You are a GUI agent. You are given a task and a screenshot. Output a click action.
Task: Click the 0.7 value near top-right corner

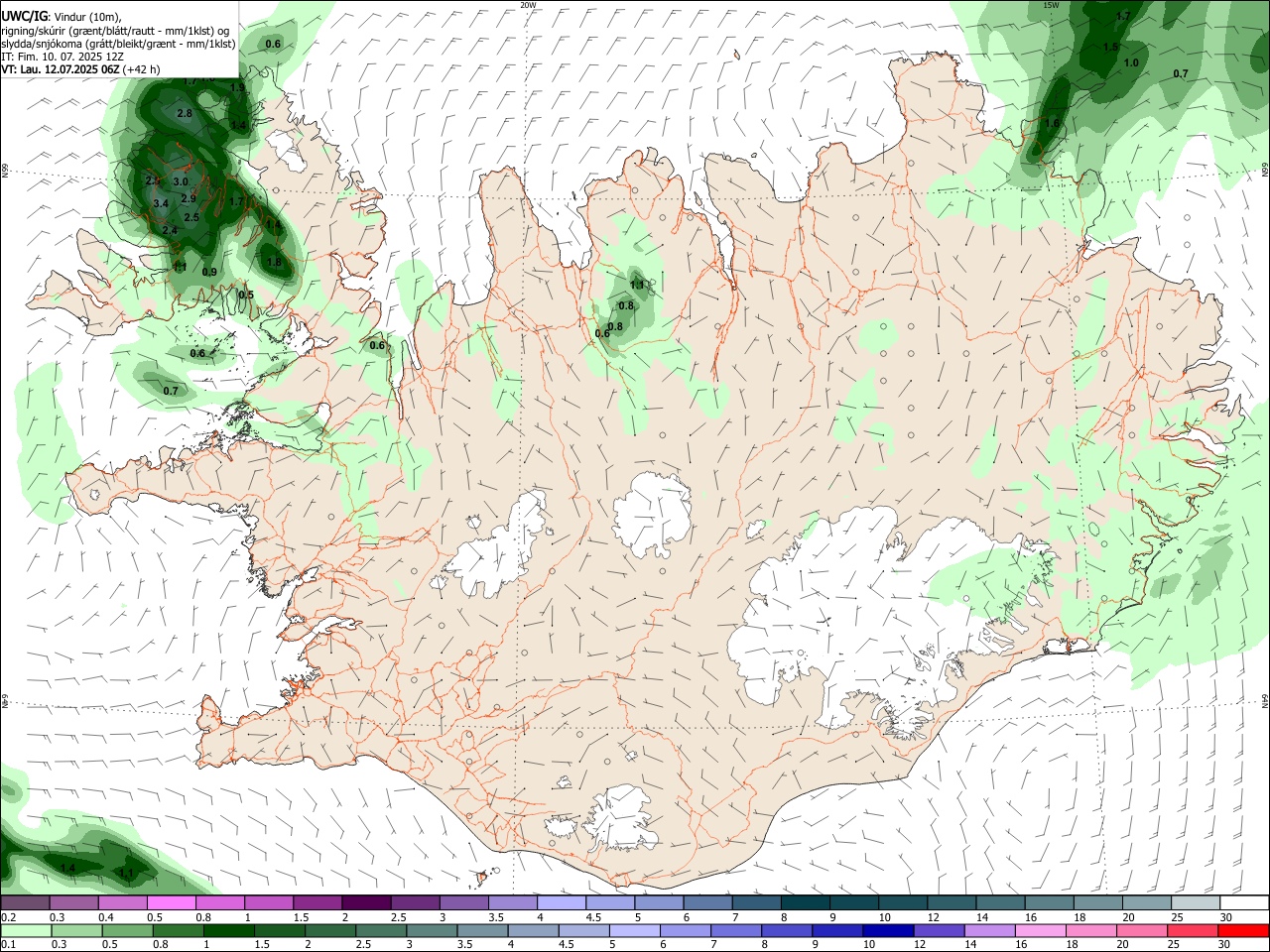(x=1181, y=74)
